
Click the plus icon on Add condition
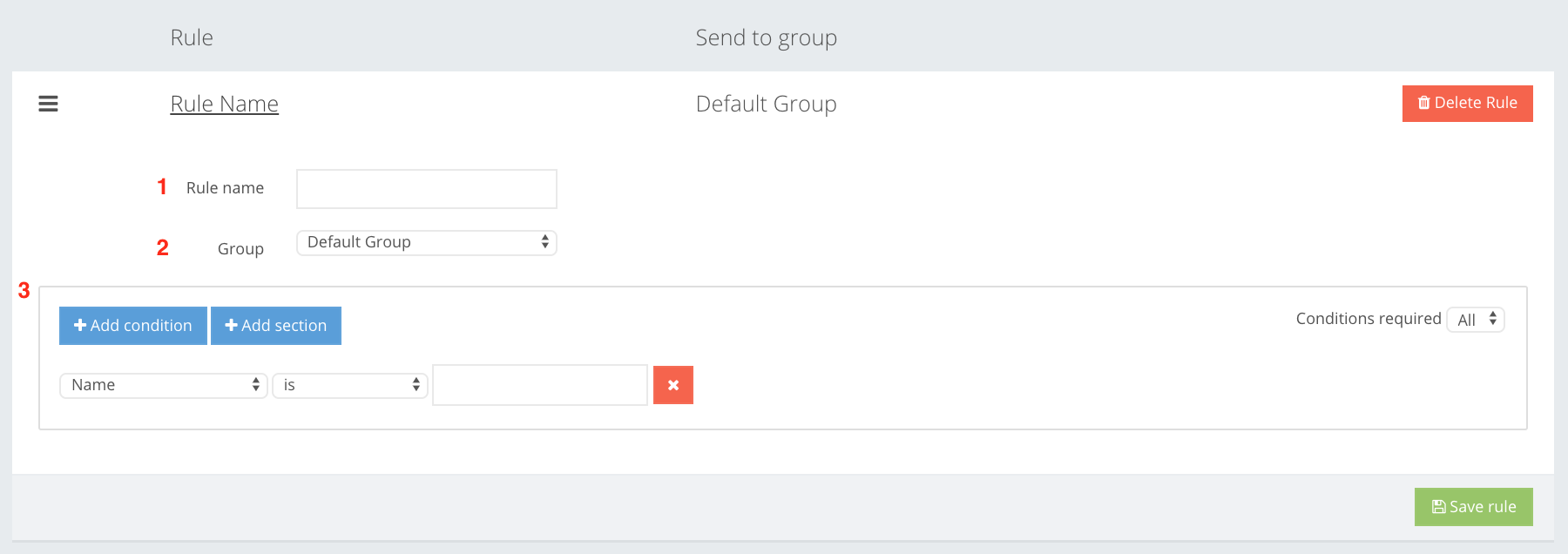pos(80,325)
